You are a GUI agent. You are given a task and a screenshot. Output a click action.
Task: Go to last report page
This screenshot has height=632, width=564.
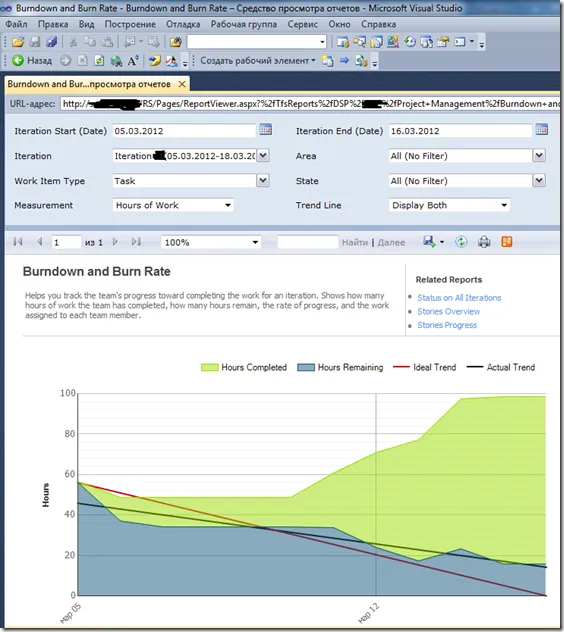136,242
